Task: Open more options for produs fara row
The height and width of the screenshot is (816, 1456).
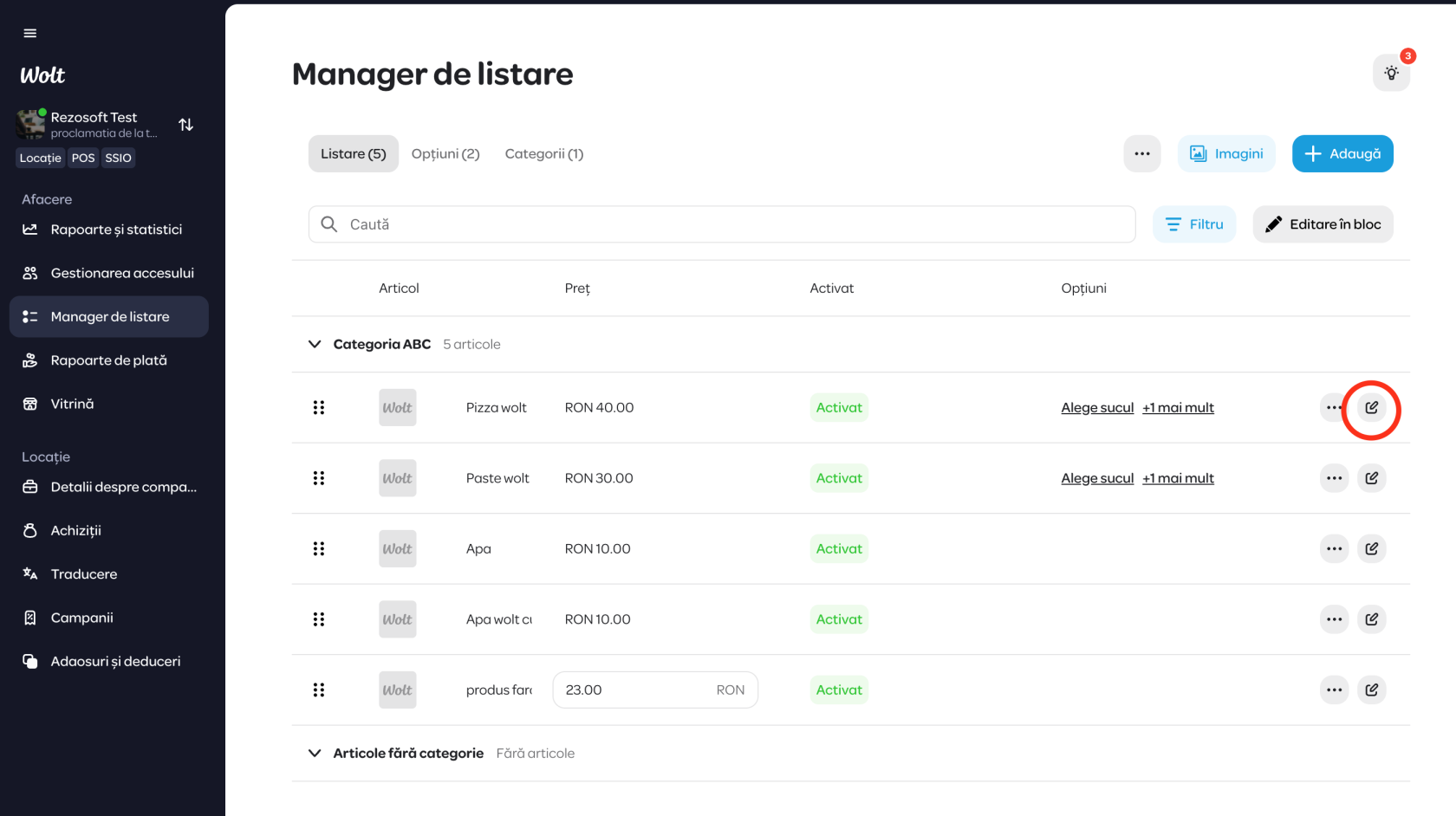Action: click(x=1334, y=690)
